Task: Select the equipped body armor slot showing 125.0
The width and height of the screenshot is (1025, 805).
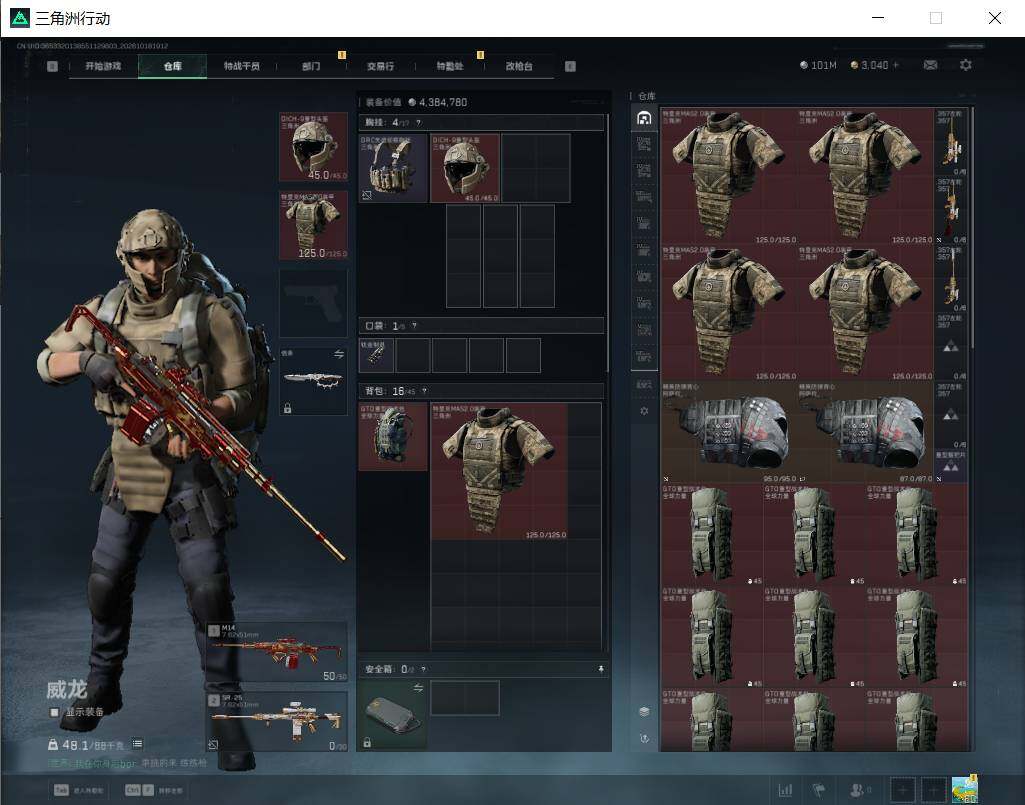Action: pos(313,226)
